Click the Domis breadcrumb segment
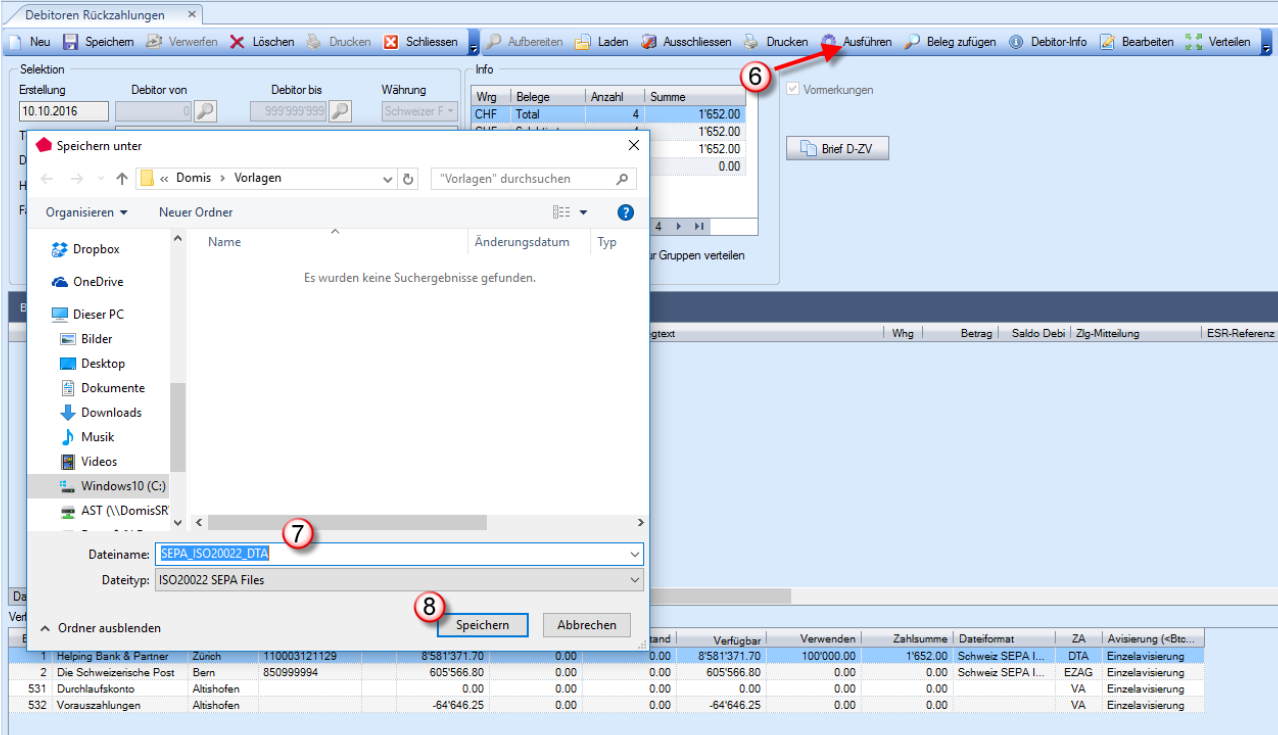 (193, 178)
